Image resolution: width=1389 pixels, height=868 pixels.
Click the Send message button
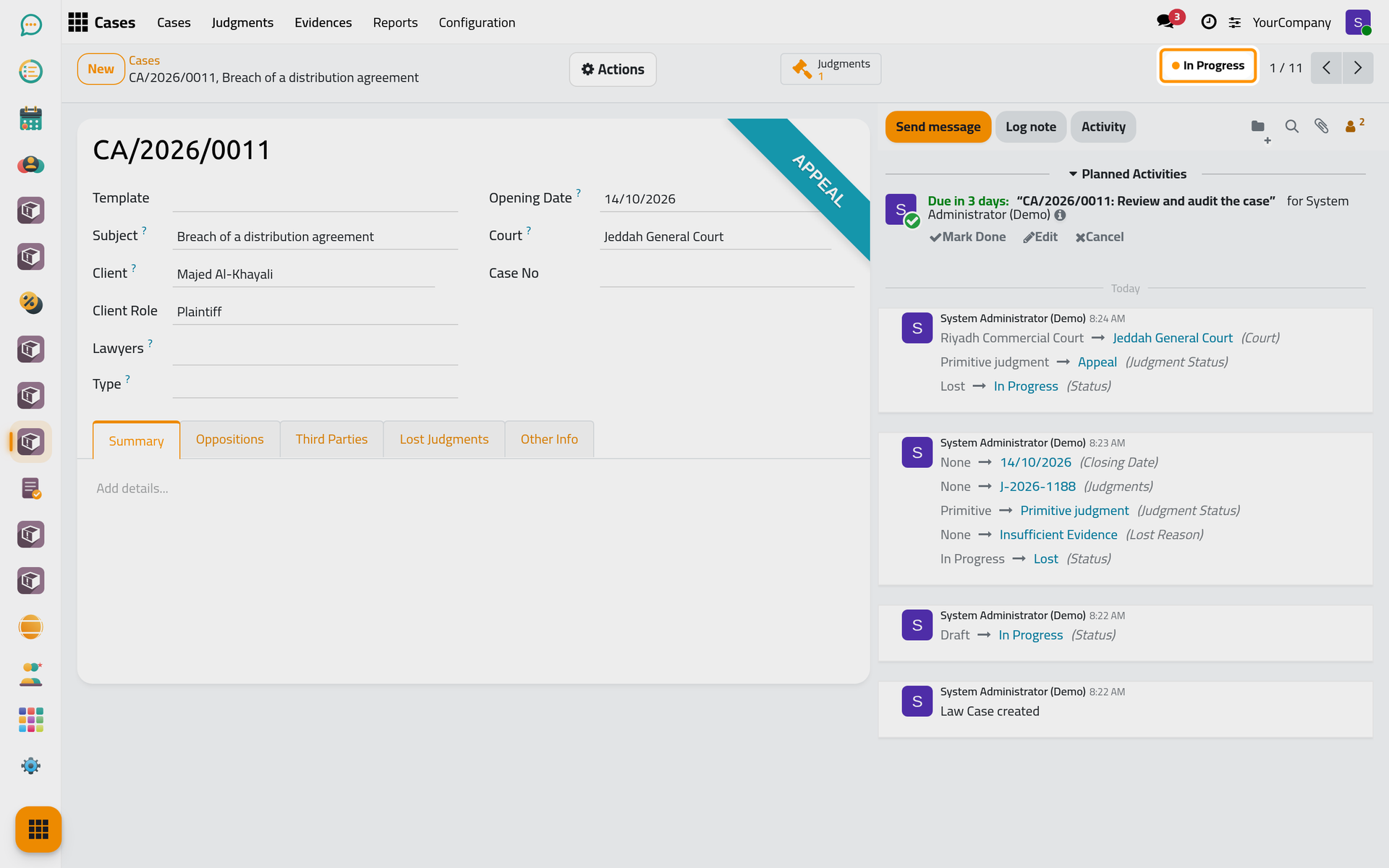pyautogui.click(x=938, y=127)
